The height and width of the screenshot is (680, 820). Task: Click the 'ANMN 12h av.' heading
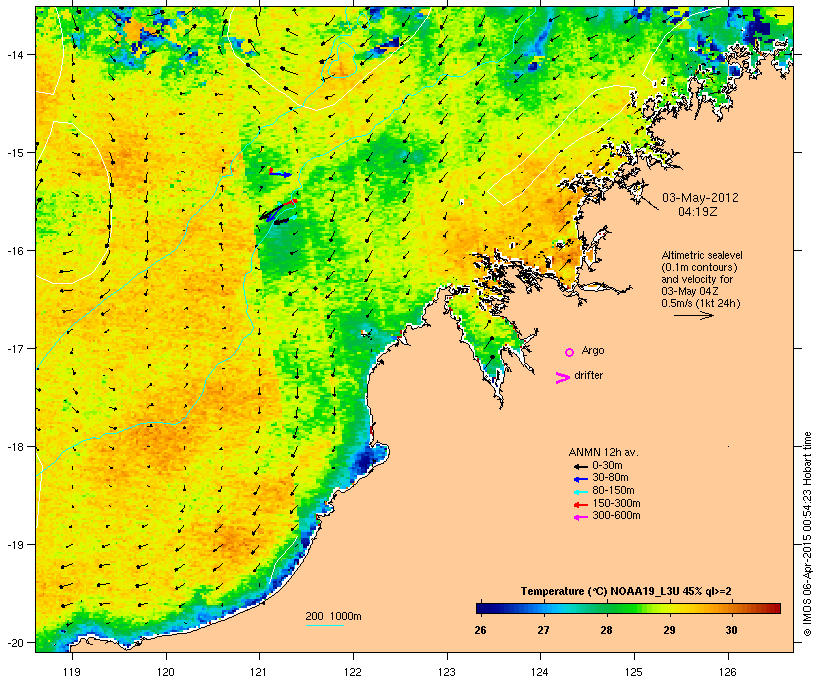tap(603, 452)
